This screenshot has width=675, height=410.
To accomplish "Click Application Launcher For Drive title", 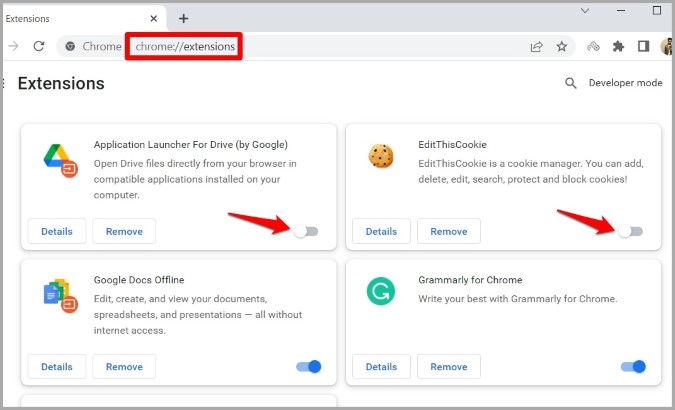I will [x=191, y=144].
